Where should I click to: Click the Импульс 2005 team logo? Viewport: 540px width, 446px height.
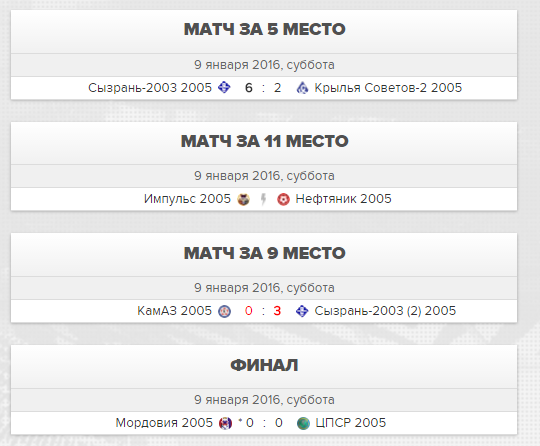click(243, 199)
